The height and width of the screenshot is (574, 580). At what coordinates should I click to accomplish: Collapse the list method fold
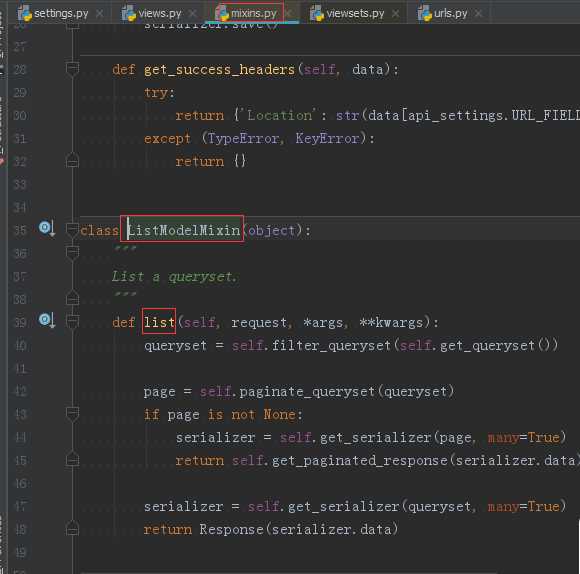tap(72, 321)
